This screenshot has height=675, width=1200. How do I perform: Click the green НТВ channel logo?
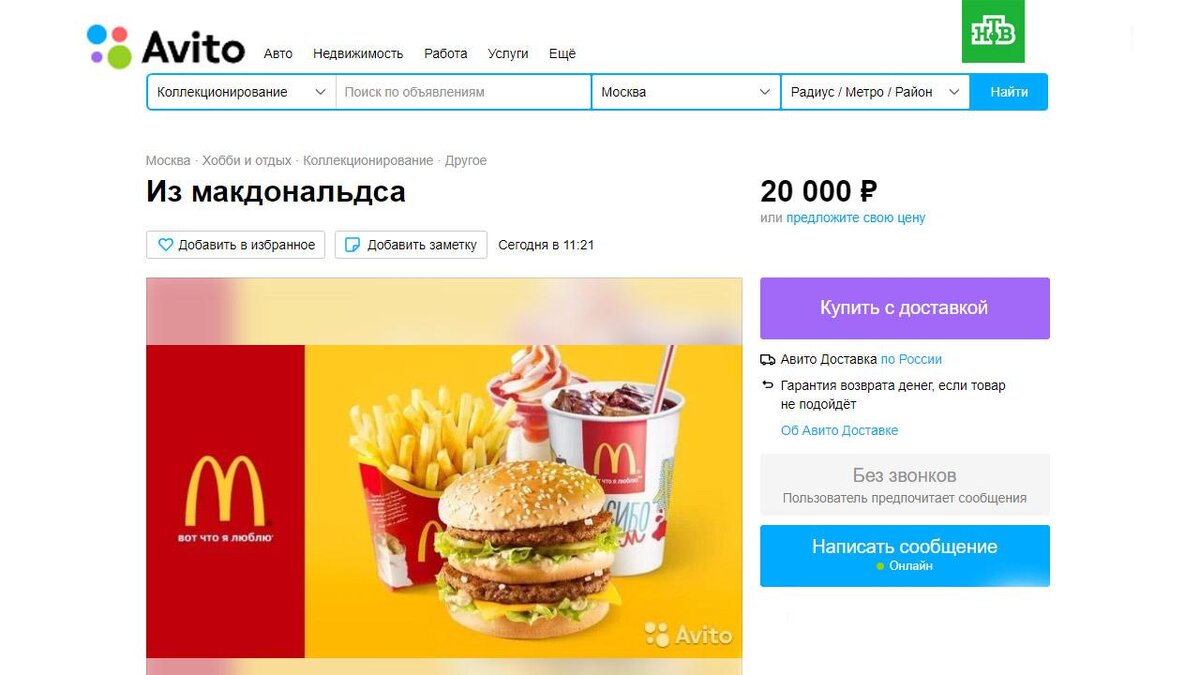(x=993, y=31)
